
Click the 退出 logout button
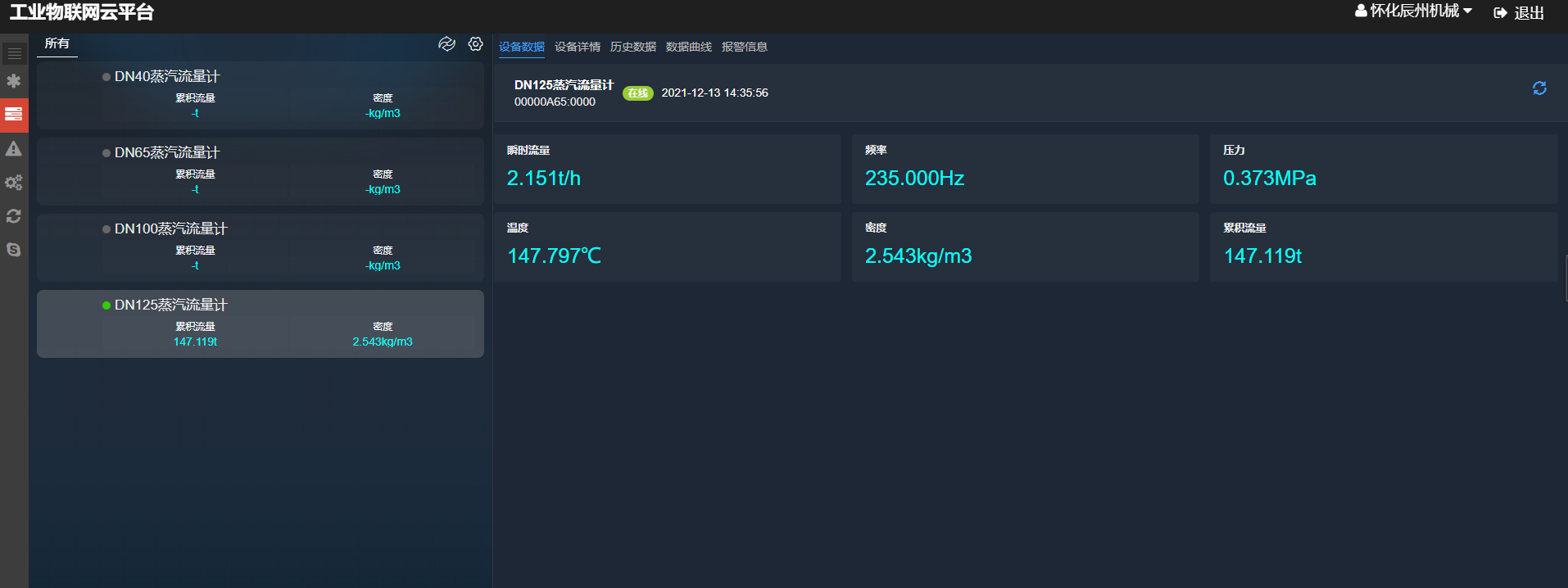pos(1519,13)
